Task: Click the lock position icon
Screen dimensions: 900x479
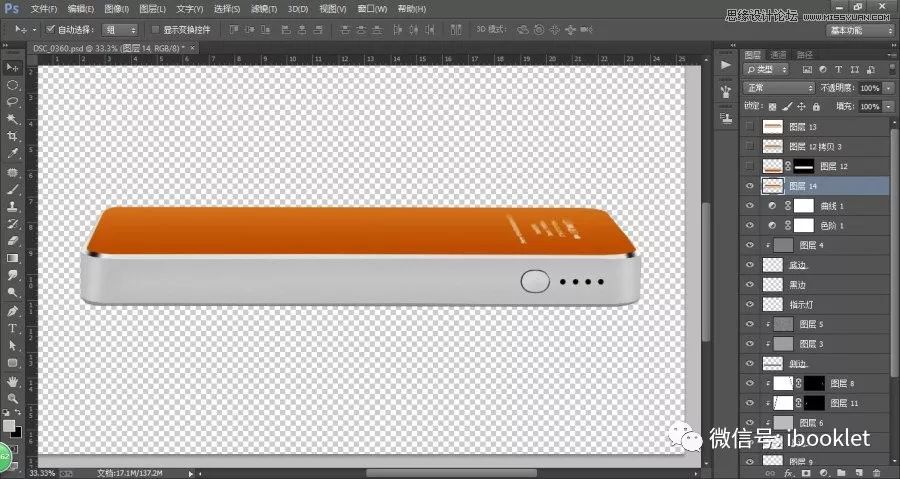Action: (802, 107)
